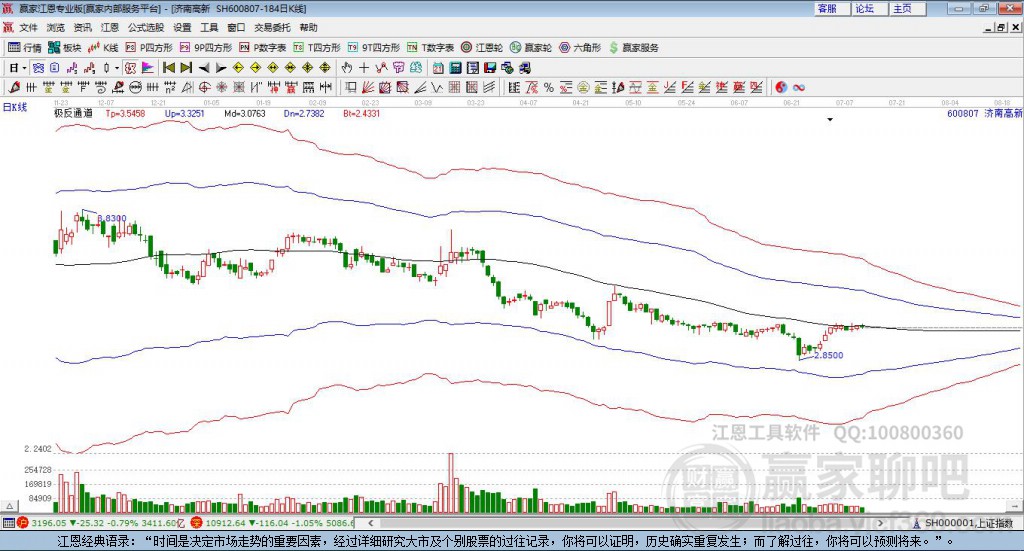The height and width of the screenshot is (551, 1024).
Task: Click the first yellow diamond arrow icon
Action: pos(238,68)
